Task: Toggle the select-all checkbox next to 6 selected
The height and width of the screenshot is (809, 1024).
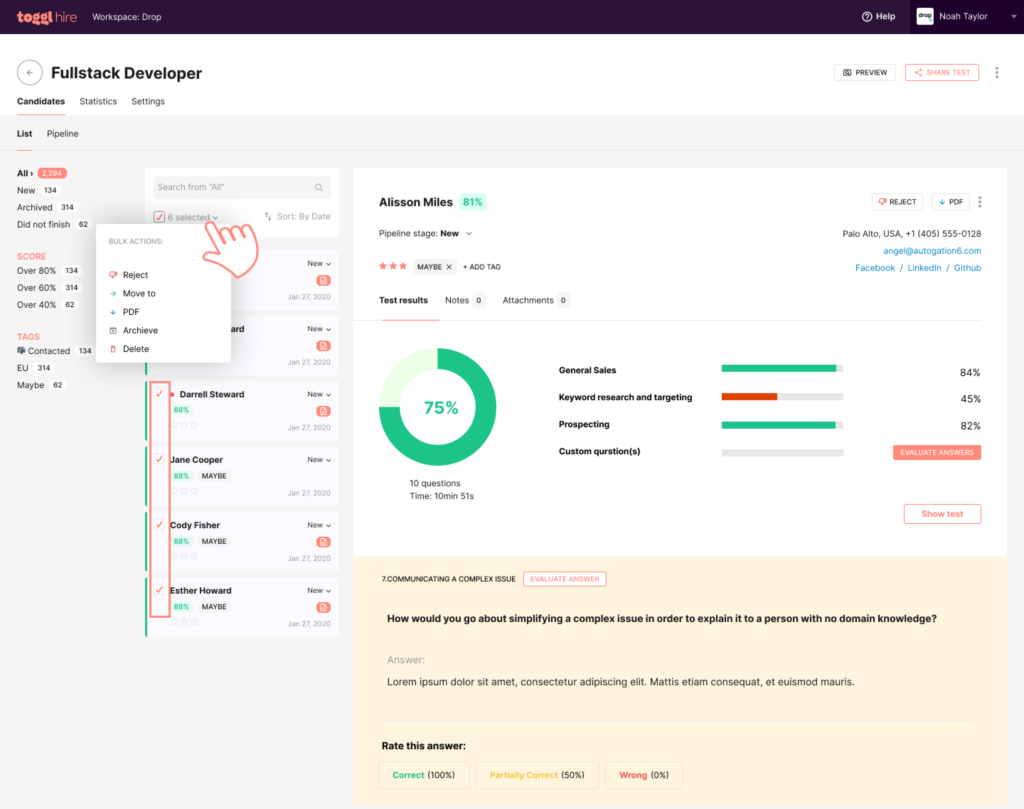Action: (x=160, y=217)
